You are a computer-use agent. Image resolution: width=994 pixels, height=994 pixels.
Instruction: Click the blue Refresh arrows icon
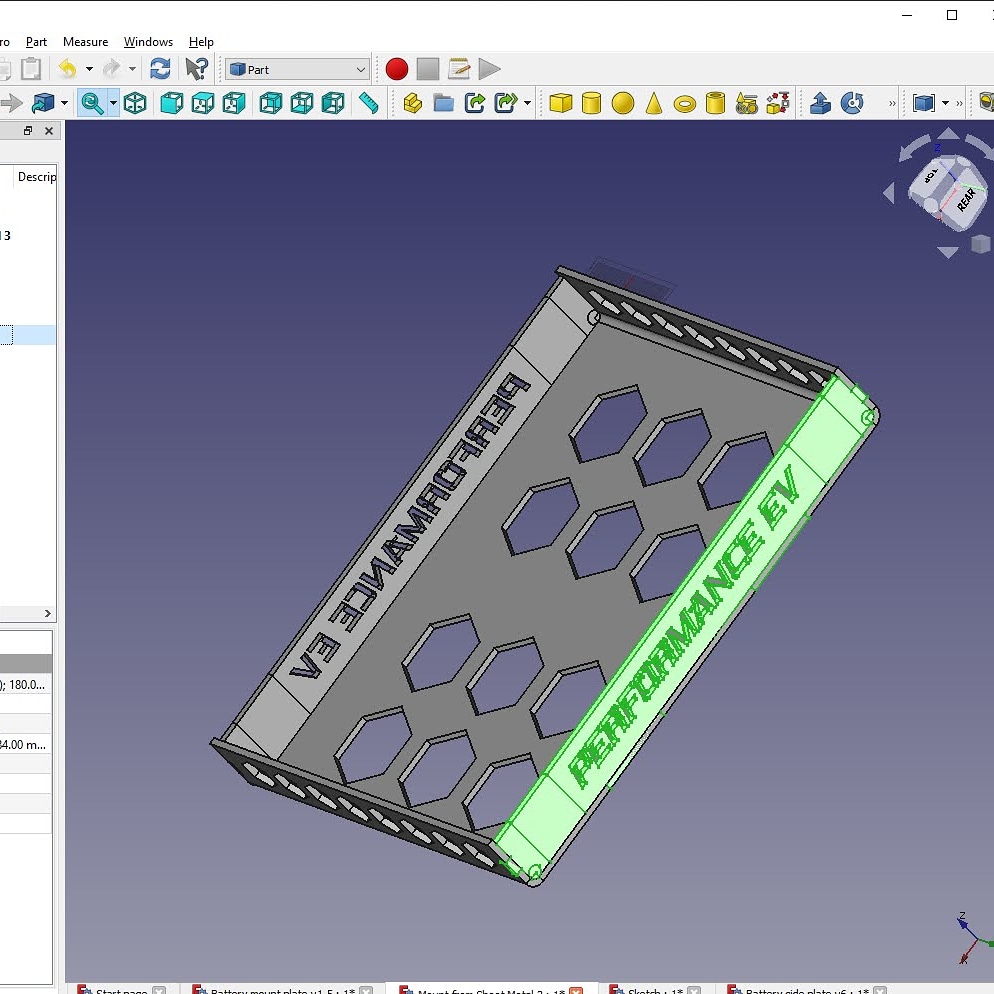[x=160, y=69]
